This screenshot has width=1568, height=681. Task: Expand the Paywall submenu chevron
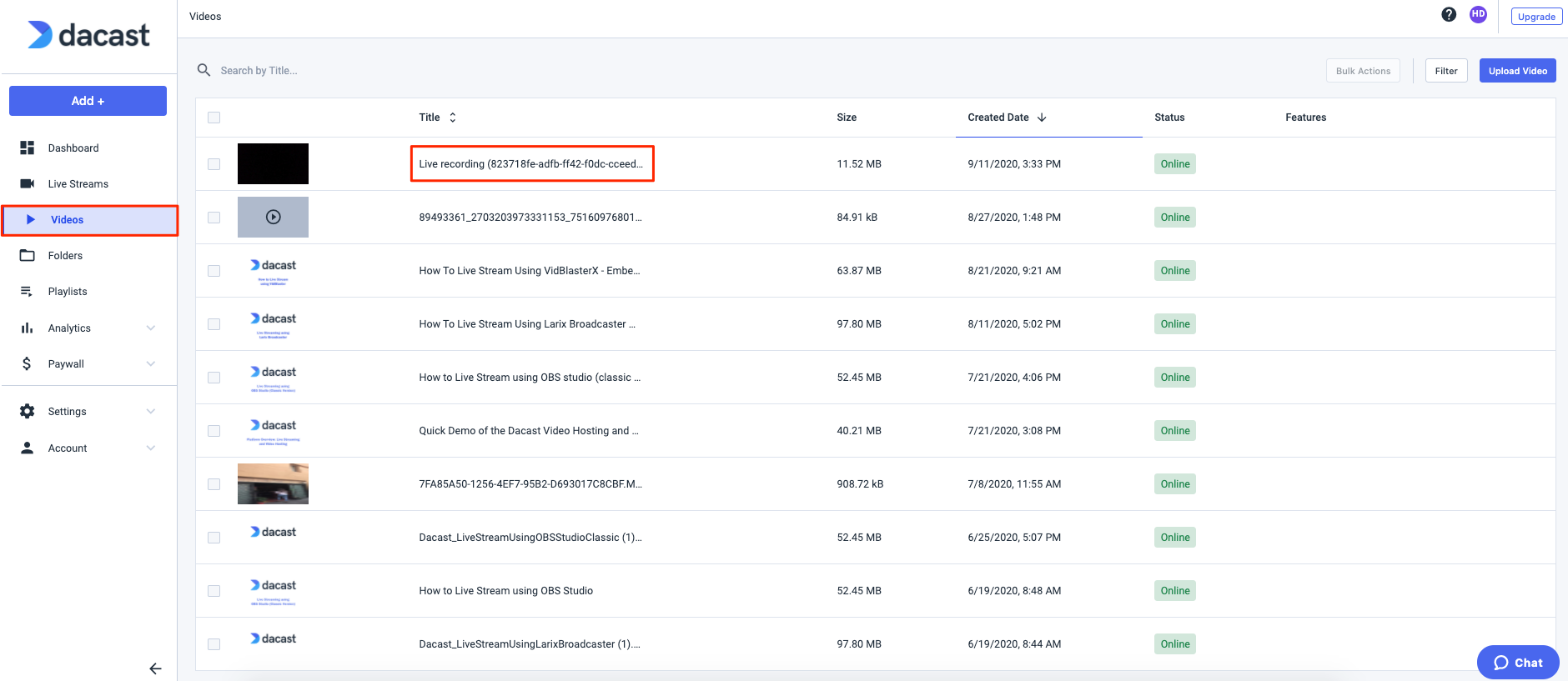click(x=151, y=363)
